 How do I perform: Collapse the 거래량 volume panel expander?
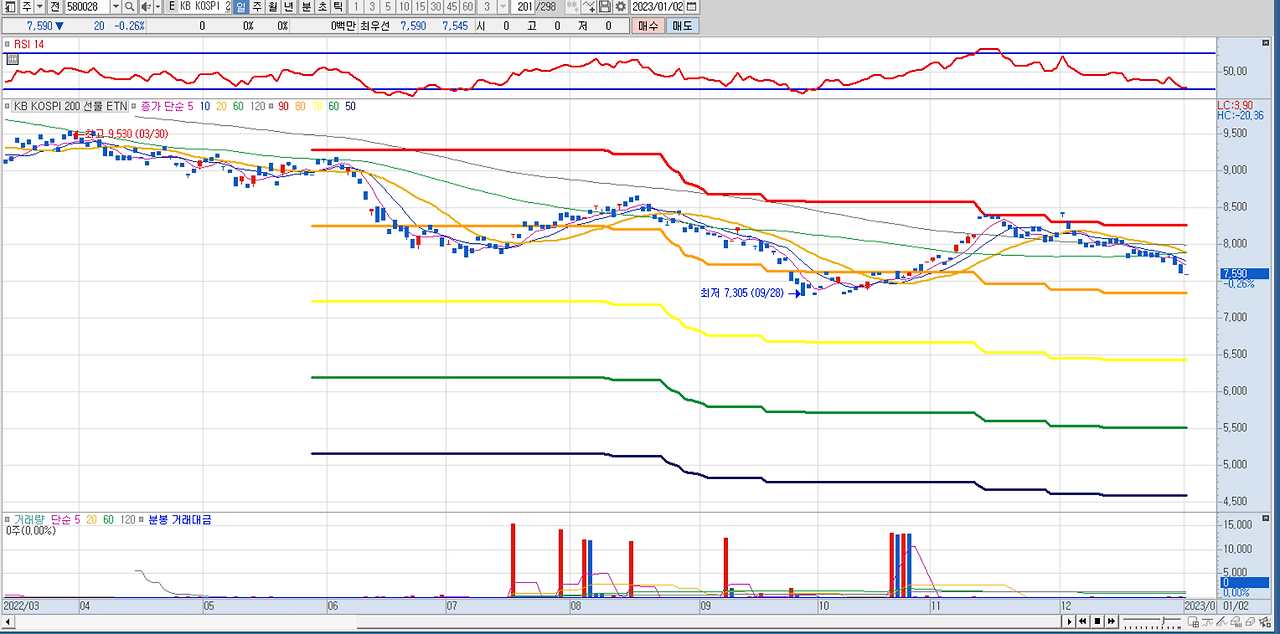[x=5, y=520]
